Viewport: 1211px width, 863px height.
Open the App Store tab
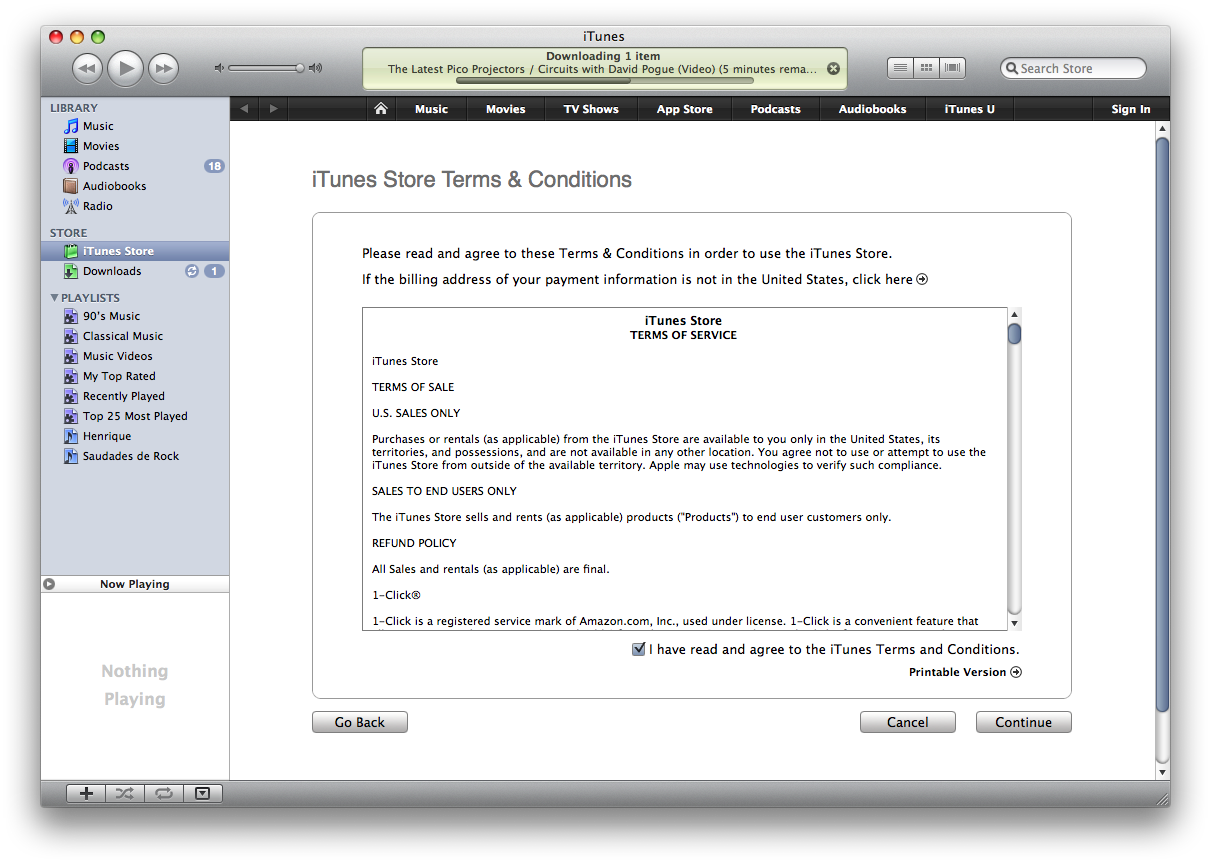[684, 109]
